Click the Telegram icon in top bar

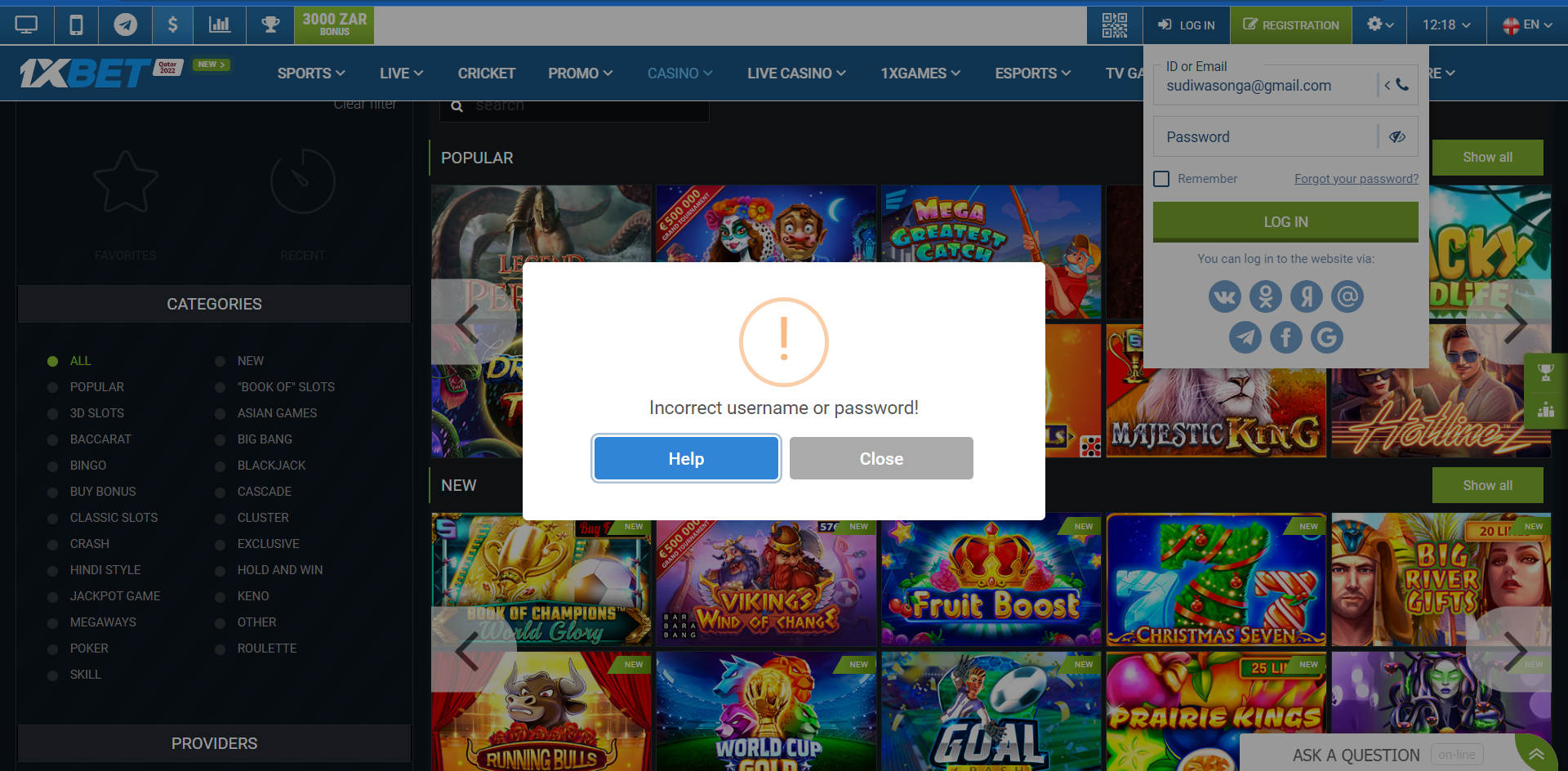click(x=125, y=25)
